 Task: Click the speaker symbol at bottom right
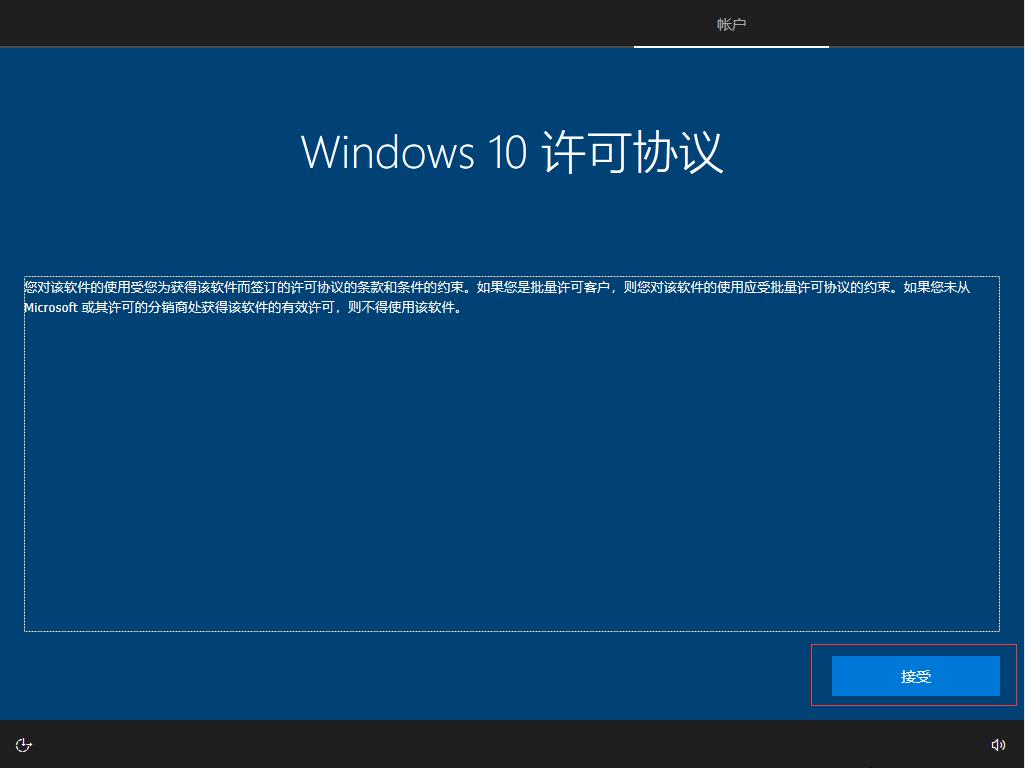pos(998,744)
